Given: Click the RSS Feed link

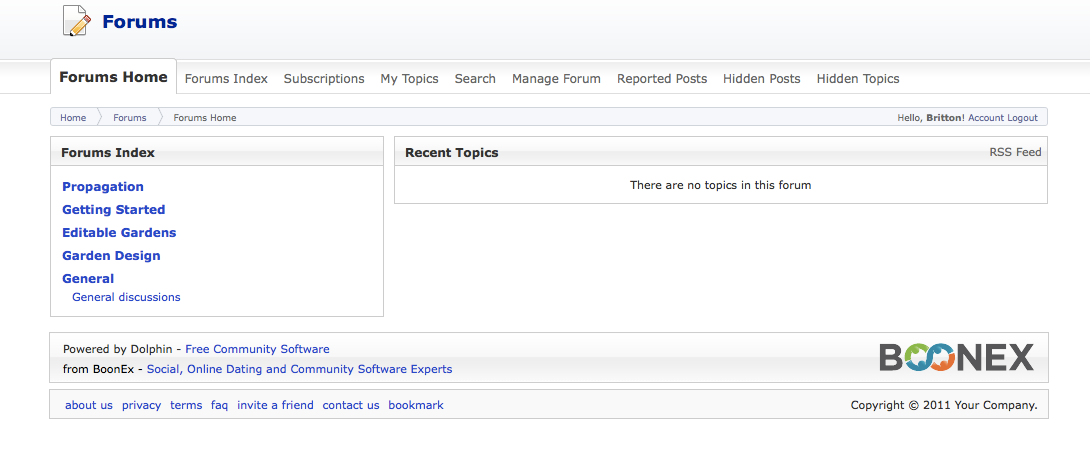Looking at the screenshot, I should click(x=1015, y=153).
